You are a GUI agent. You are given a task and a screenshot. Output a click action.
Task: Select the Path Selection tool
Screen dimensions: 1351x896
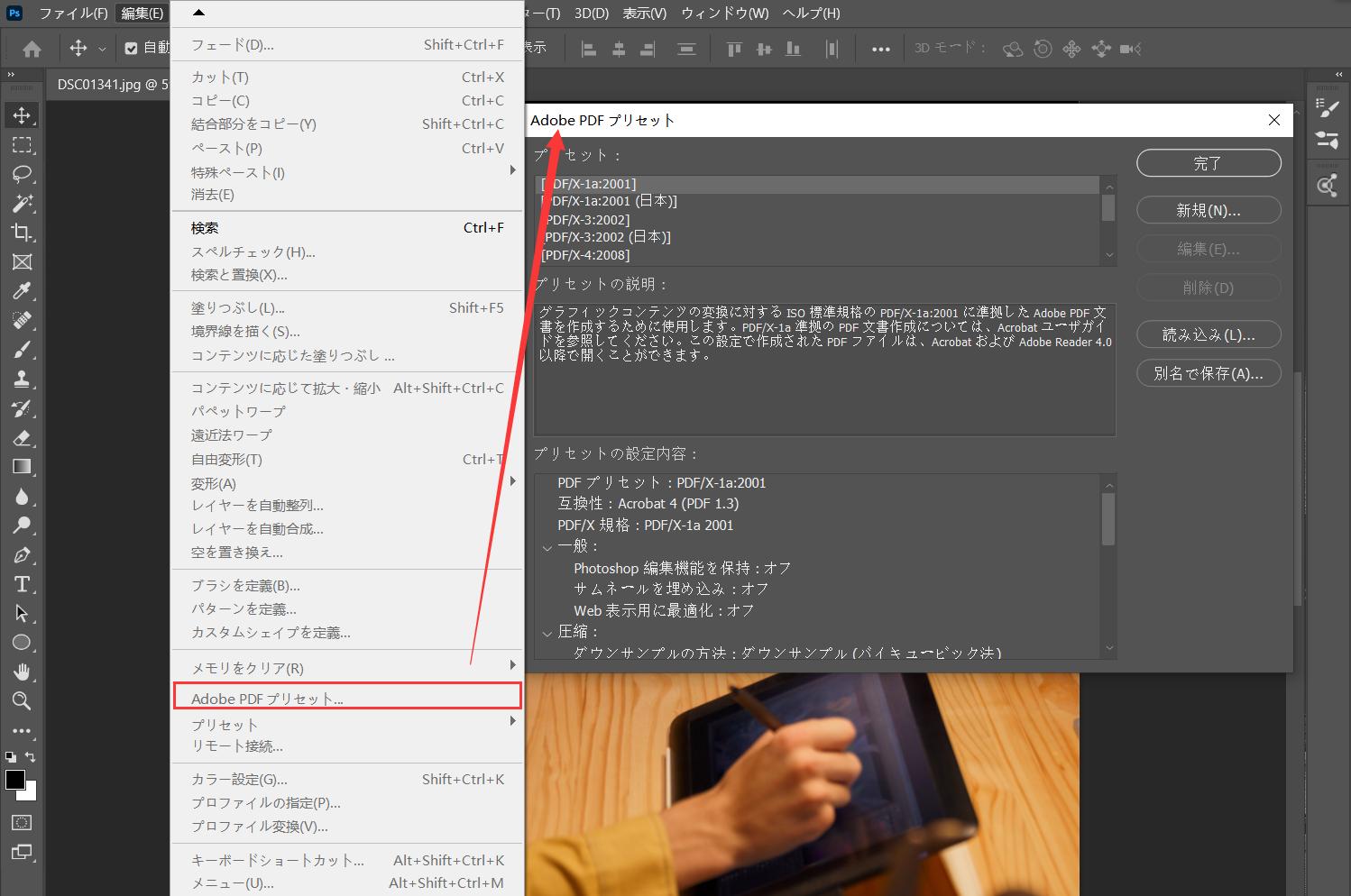22,614
